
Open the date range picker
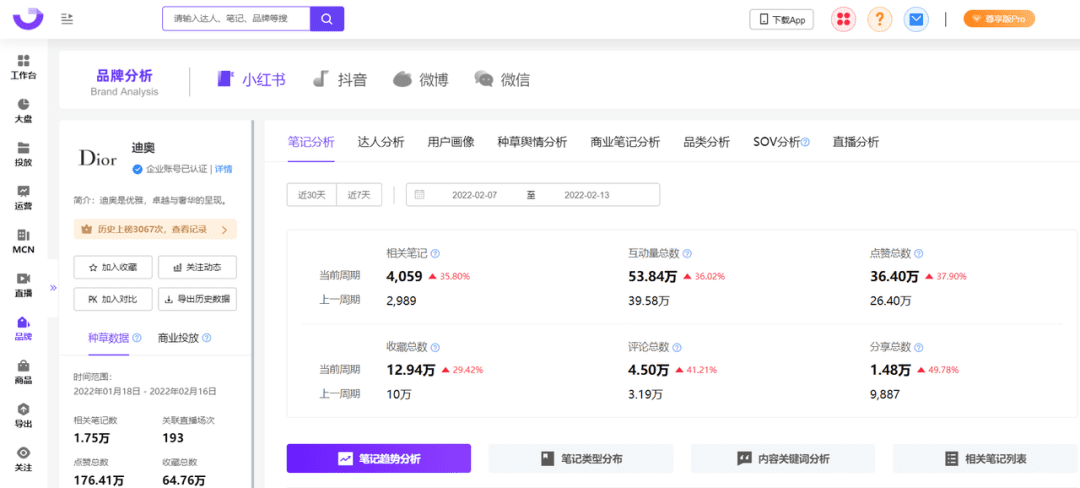click(x=532, y=195)
